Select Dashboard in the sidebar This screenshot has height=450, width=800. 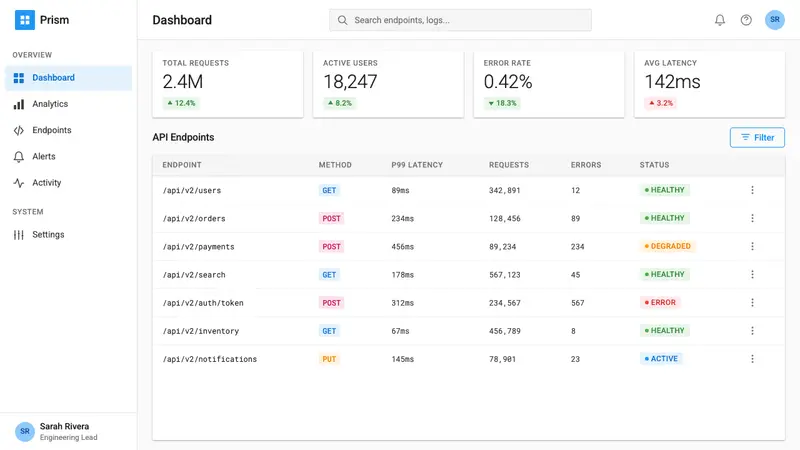(x=68, y=78)
